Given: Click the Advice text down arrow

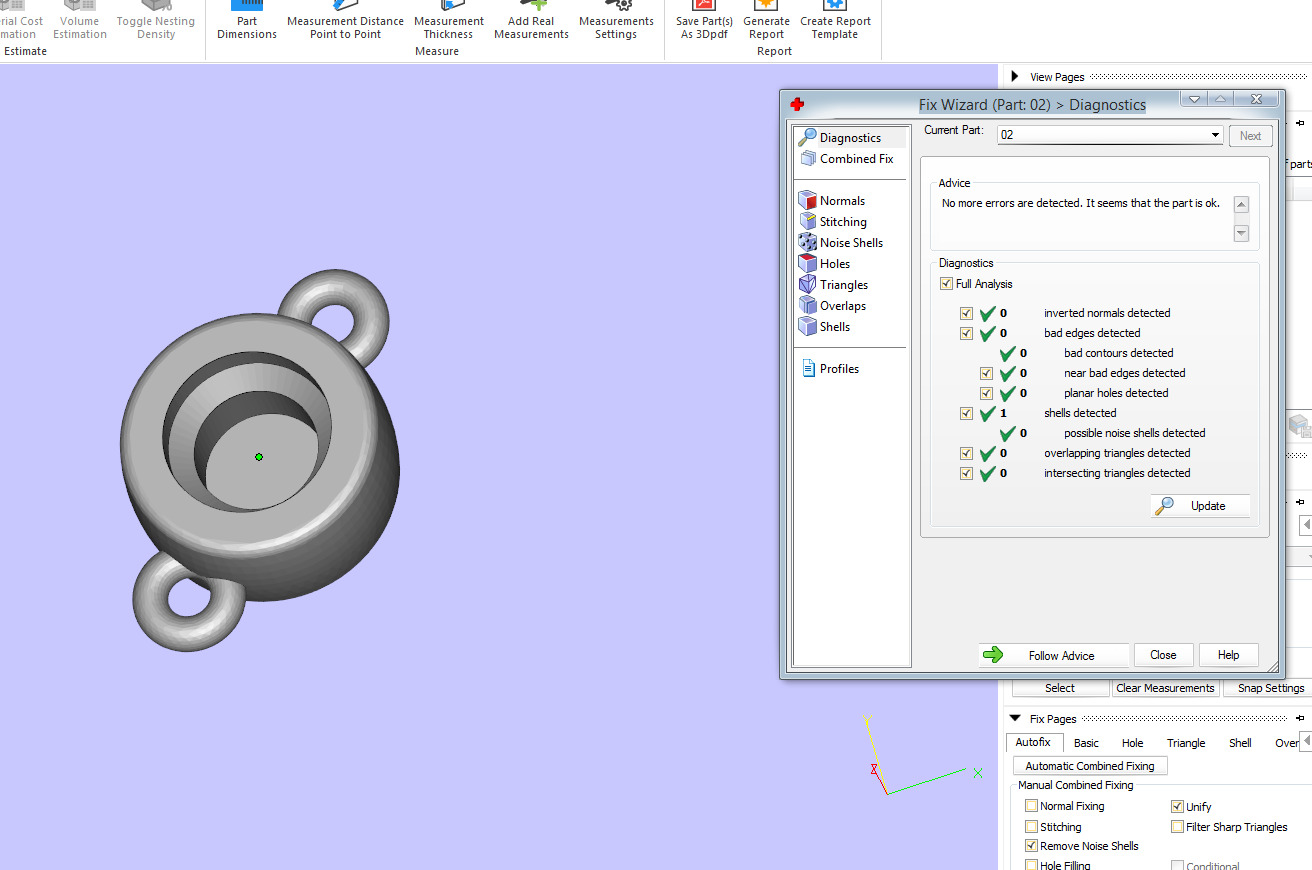Looking at the screenshot, I should tap(1241, 233).
